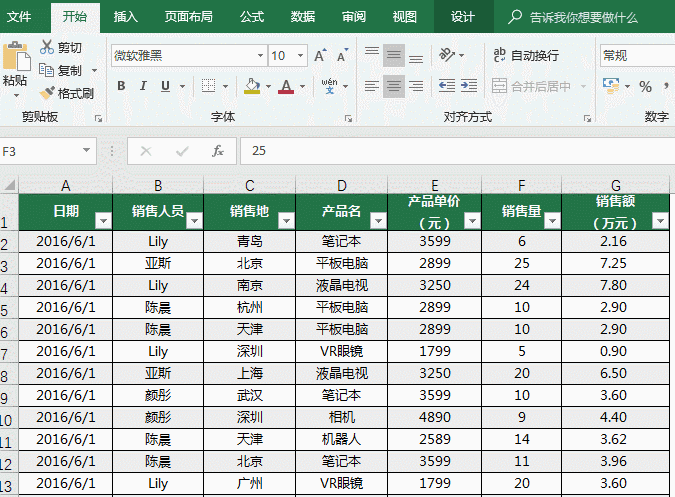Toggle center horizontal alignment
Viewport: 675px width, 497px height.
tap(393, 86)
